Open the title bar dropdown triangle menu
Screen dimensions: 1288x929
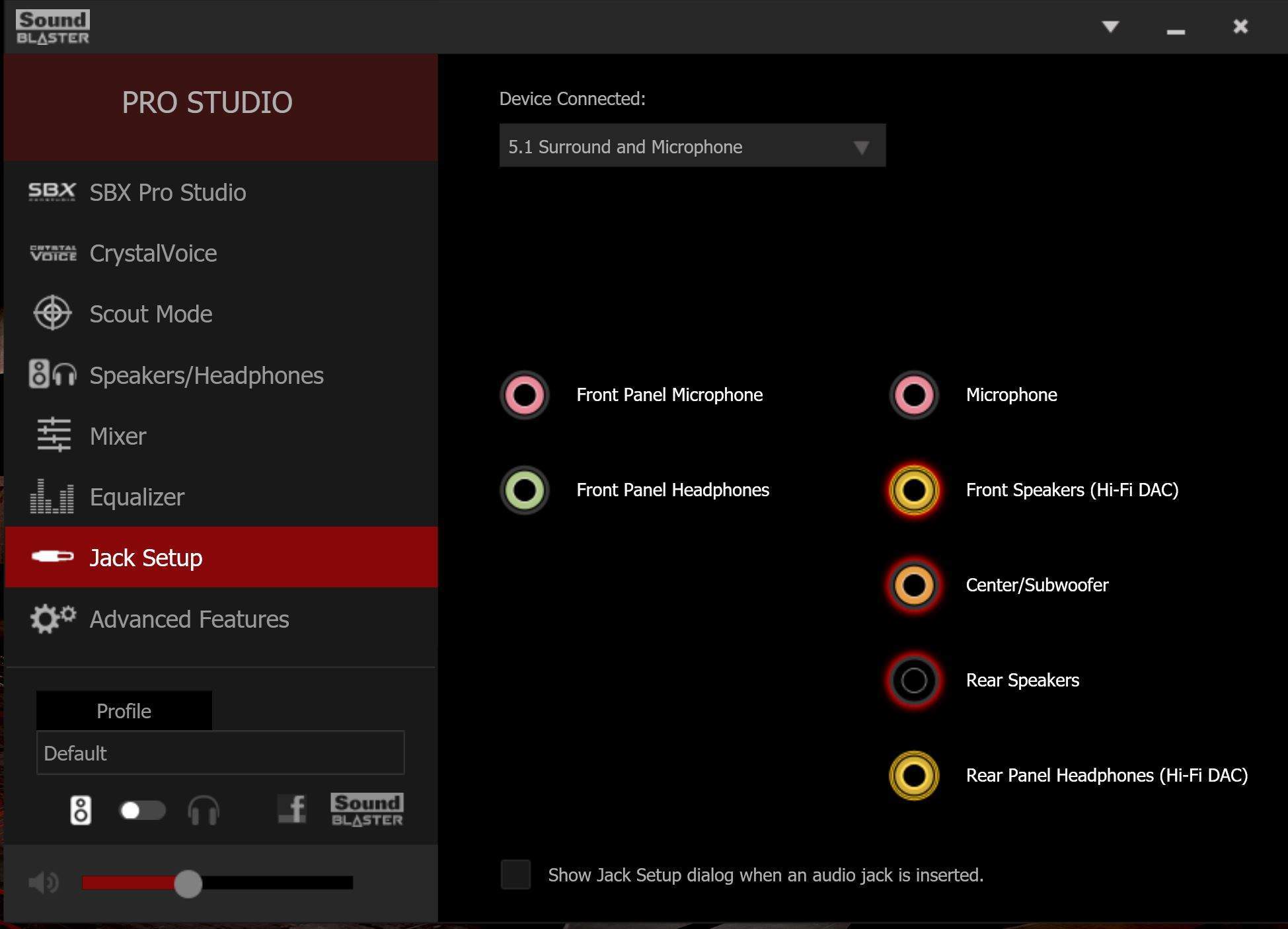pos(1110,26)
